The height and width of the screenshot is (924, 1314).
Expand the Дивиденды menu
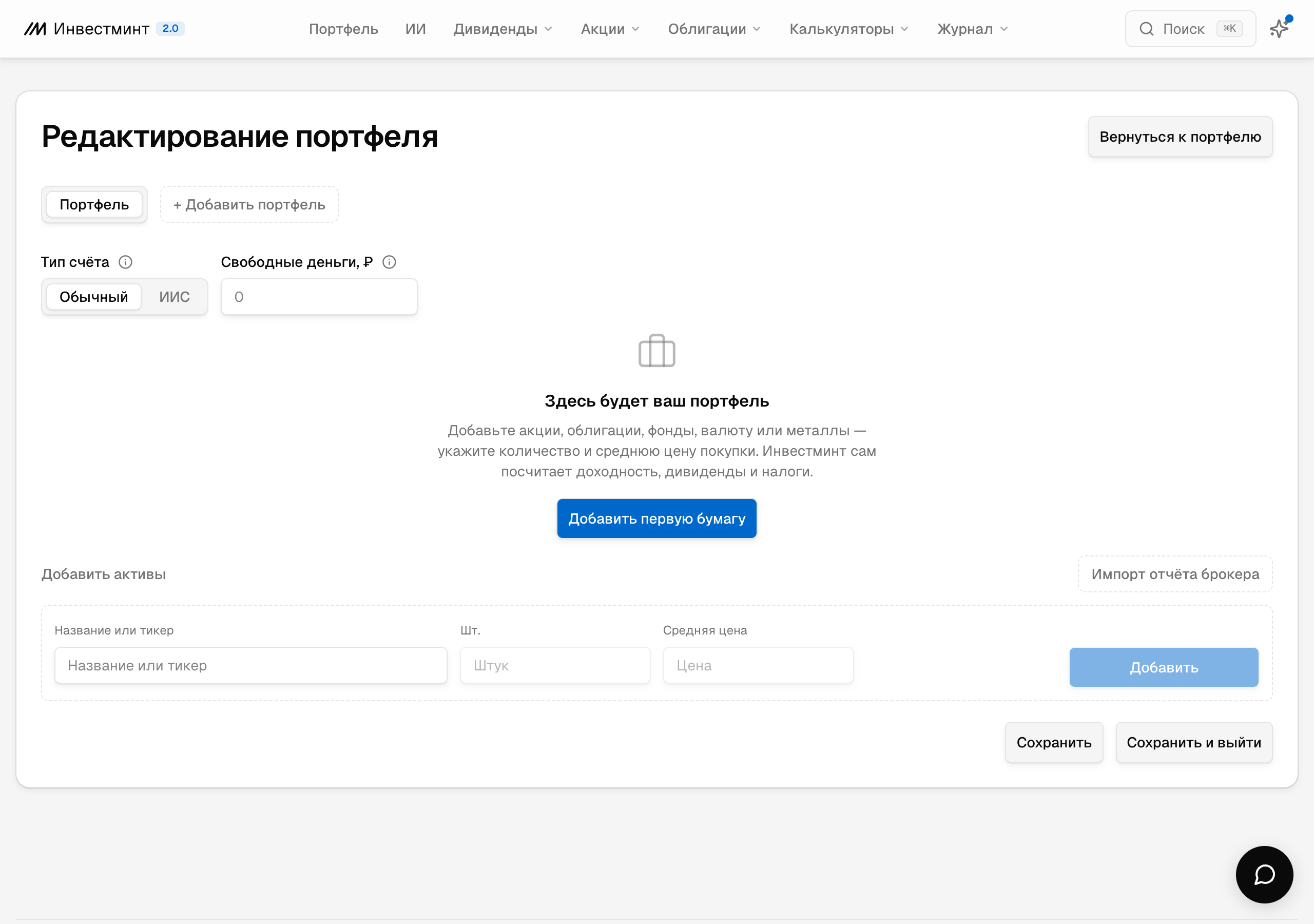[503, 29]
